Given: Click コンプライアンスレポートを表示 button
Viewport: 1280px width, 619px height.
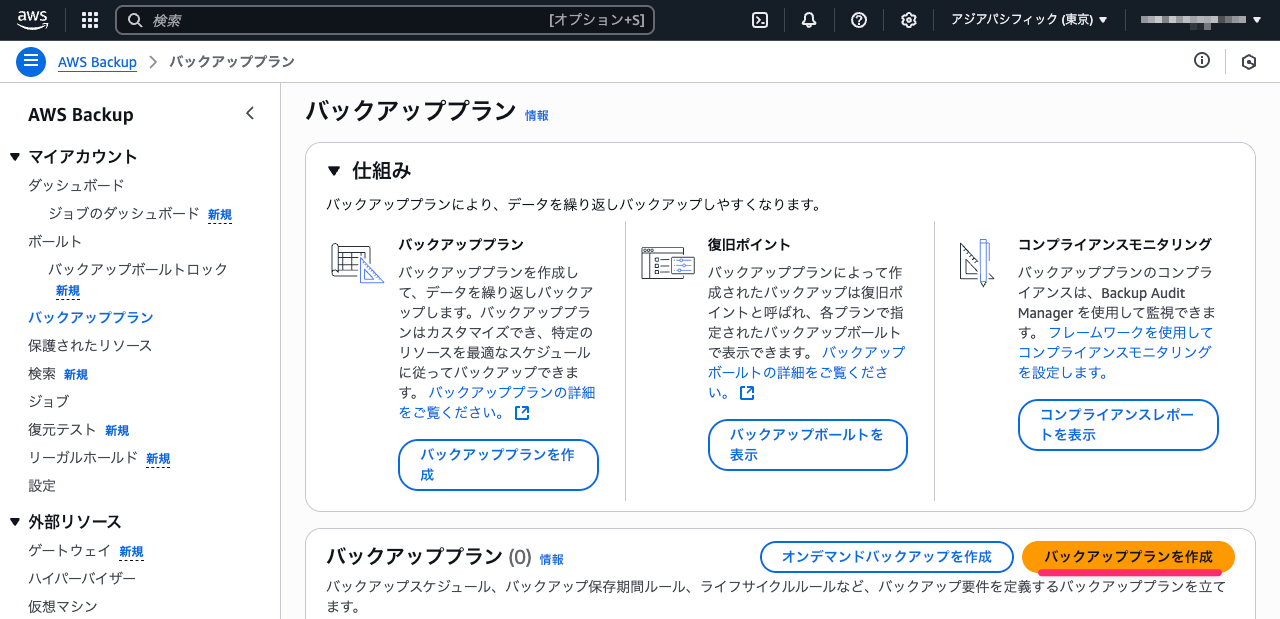Looking at the screenshot, I should (x=1118, y=425).
